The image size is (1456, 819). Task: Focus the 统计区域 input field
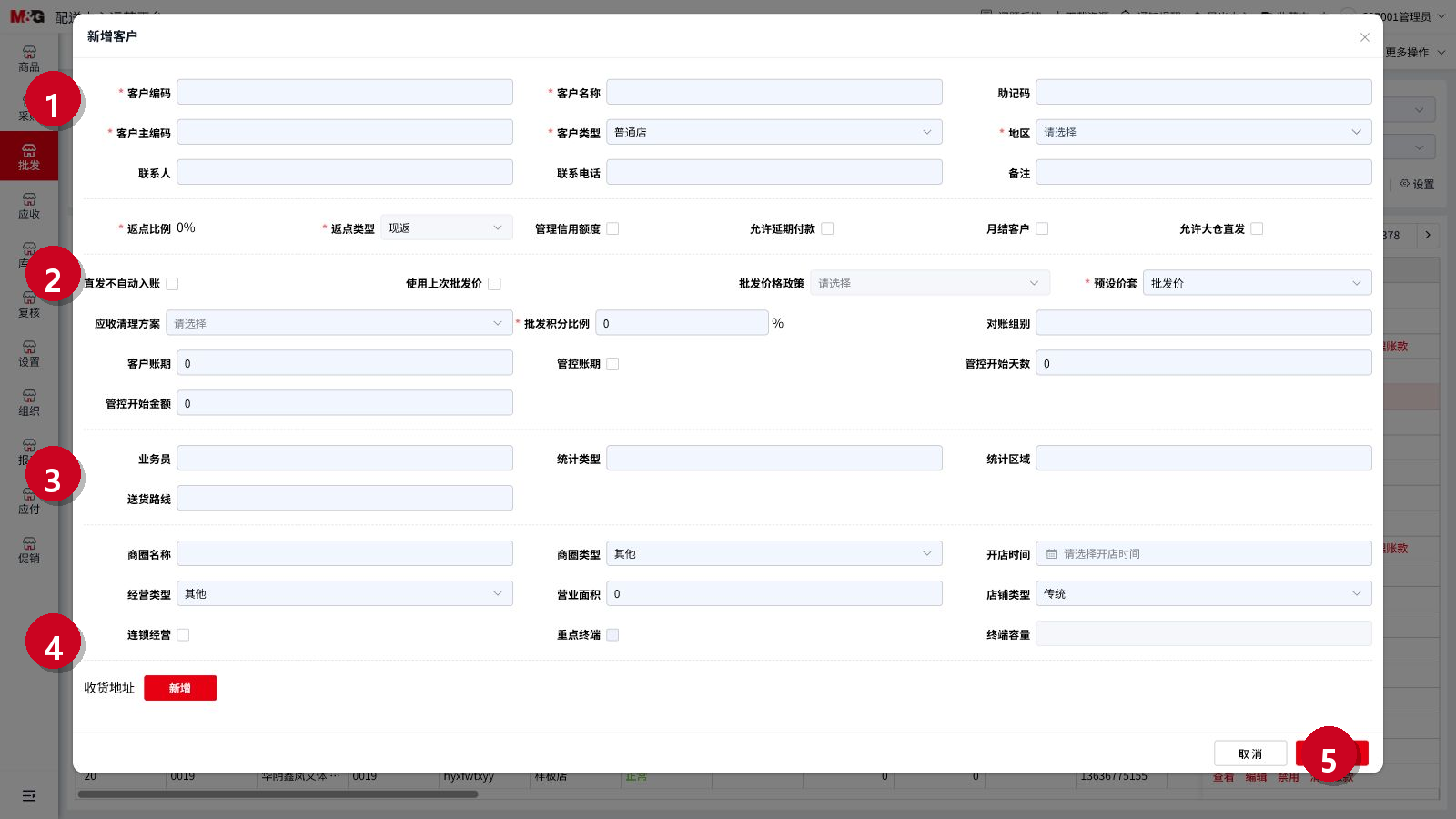[x=1203, y=458]
